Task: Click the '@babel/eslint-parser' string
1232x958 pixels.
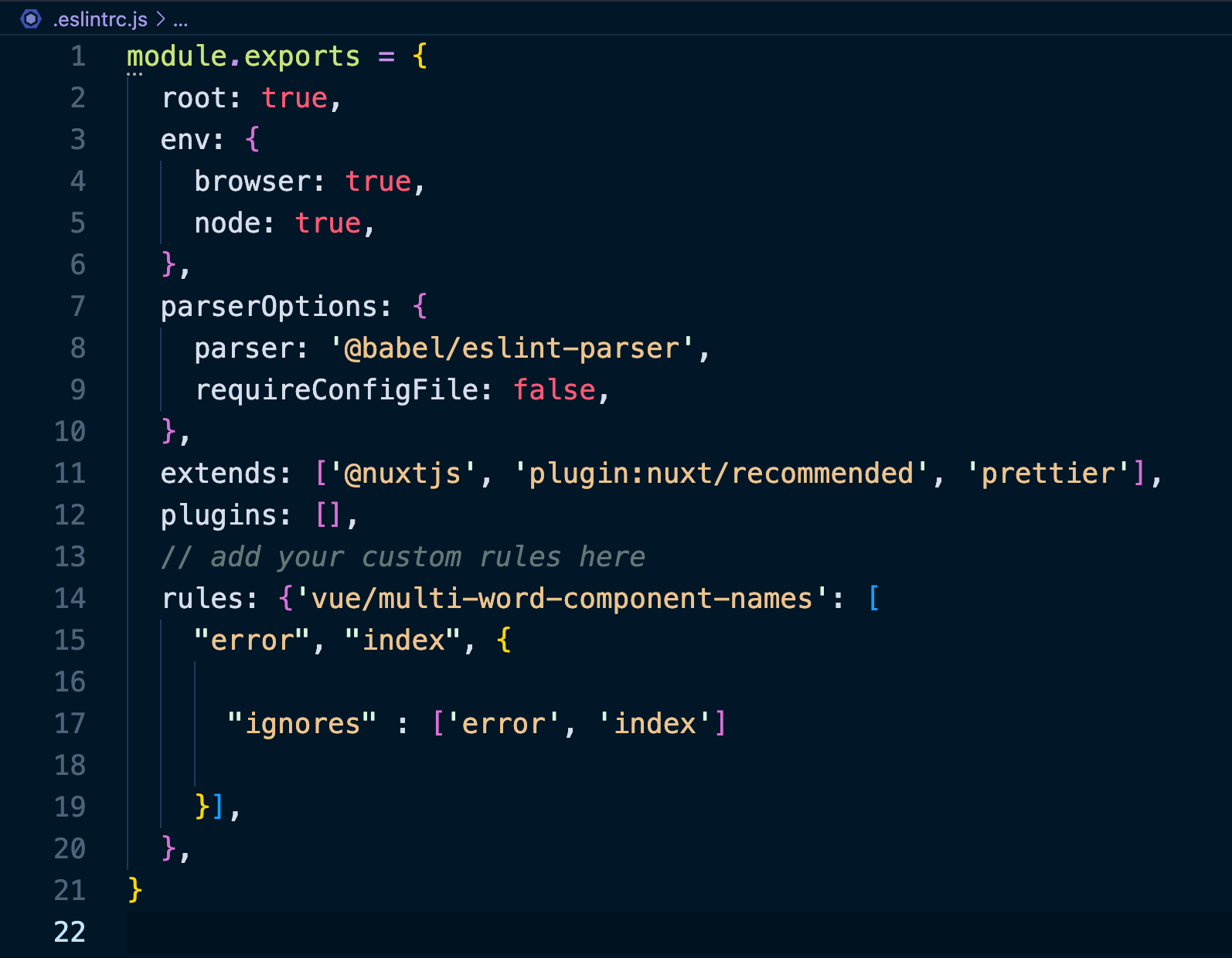Action: (512, 348)
